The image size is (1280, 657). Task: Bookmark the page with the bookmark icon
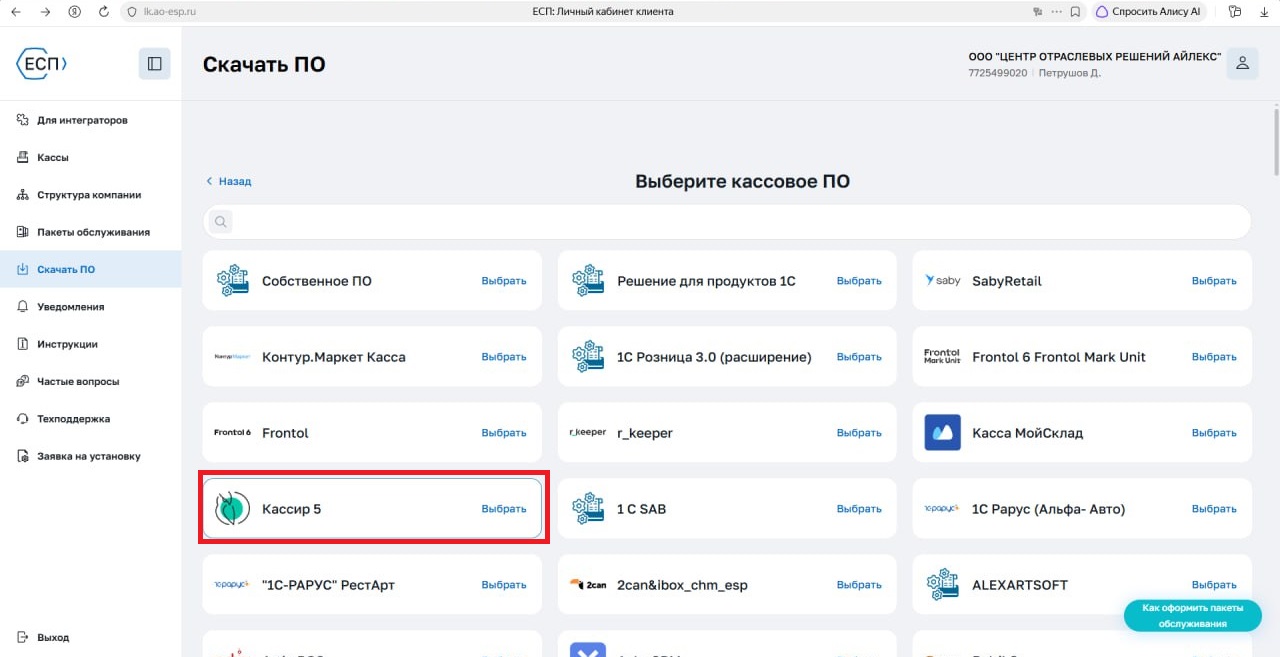(1075, 12)
